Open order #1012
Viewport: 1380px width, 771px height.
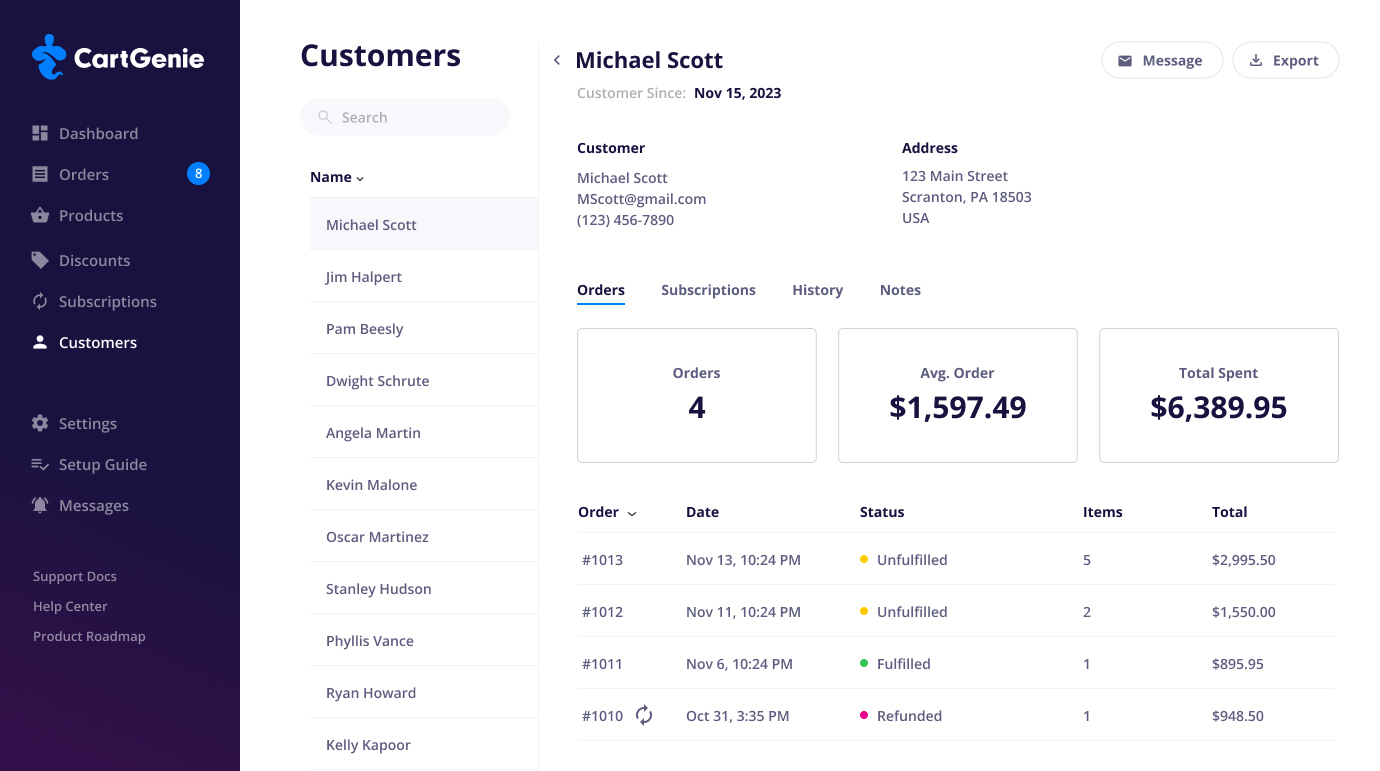[957, 611]
